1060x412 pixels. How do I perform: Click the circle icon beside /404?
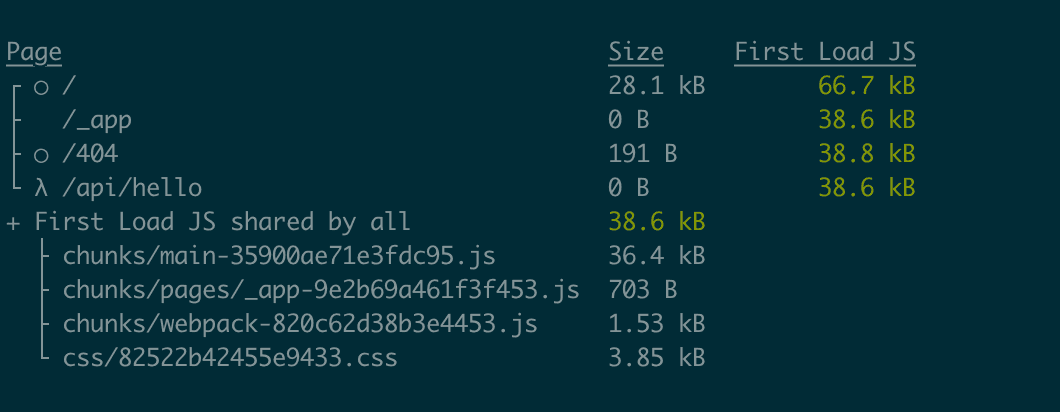click(x=41, y=155)
